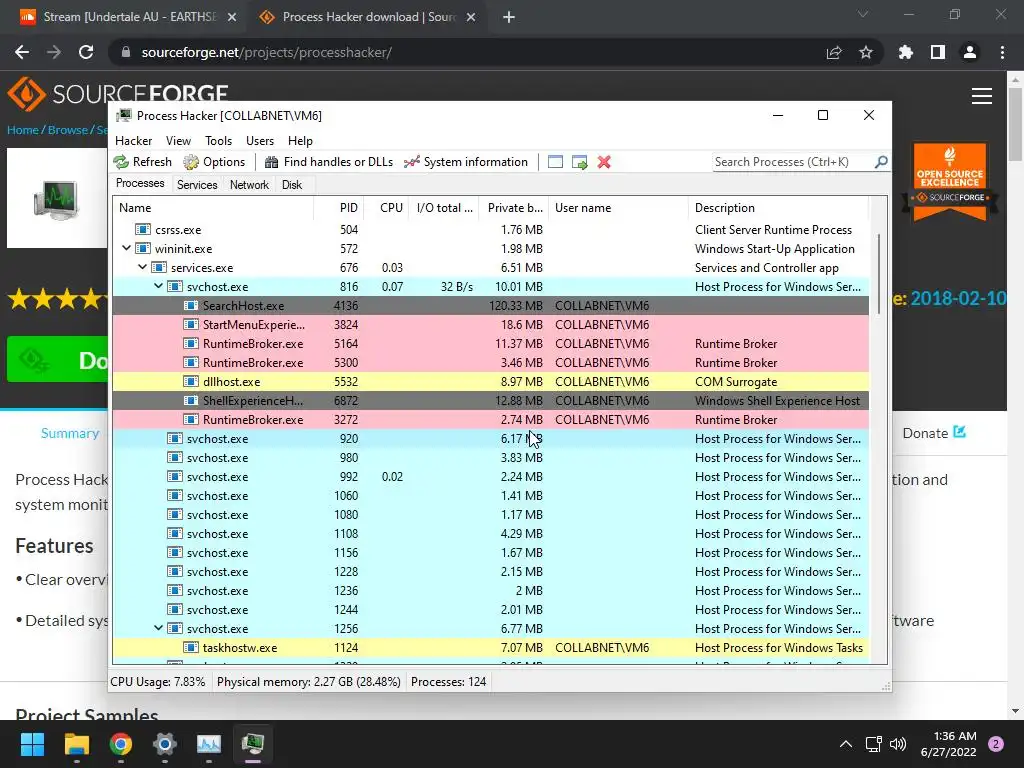Open the View menu
The height and width of the screenshot is (768, 1024).
(178, 141)
